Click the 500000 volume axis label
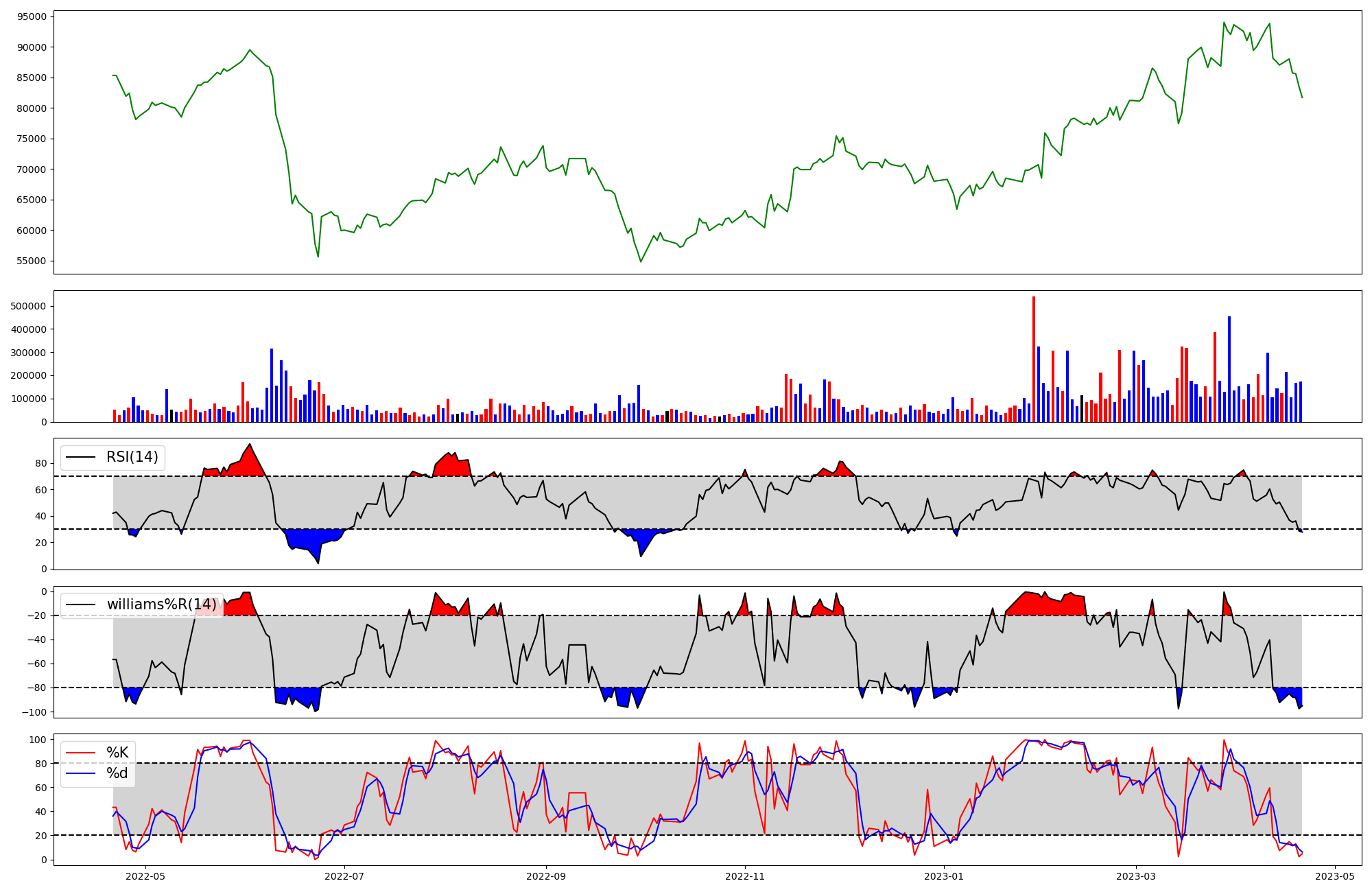Viewport: 1372px width, 892px height. click(29, 306)
